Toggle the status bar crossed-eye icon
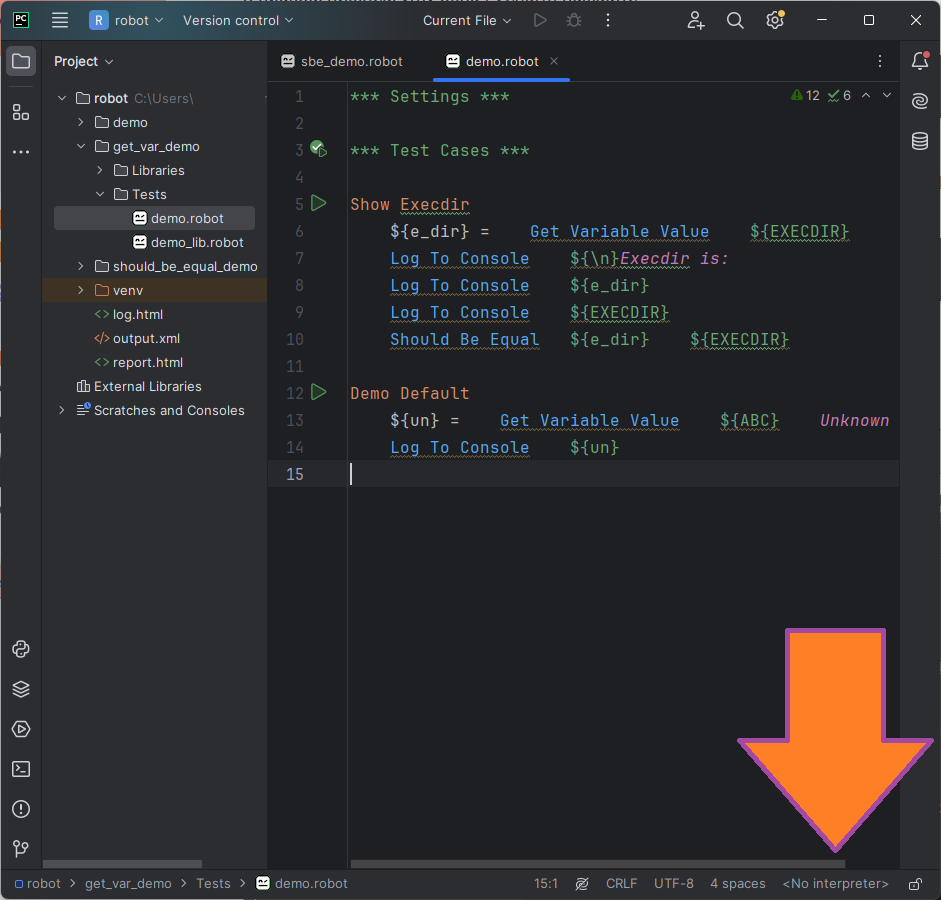Image resolution: width=941 pixels, height=900 pixels. pos(582,884)
